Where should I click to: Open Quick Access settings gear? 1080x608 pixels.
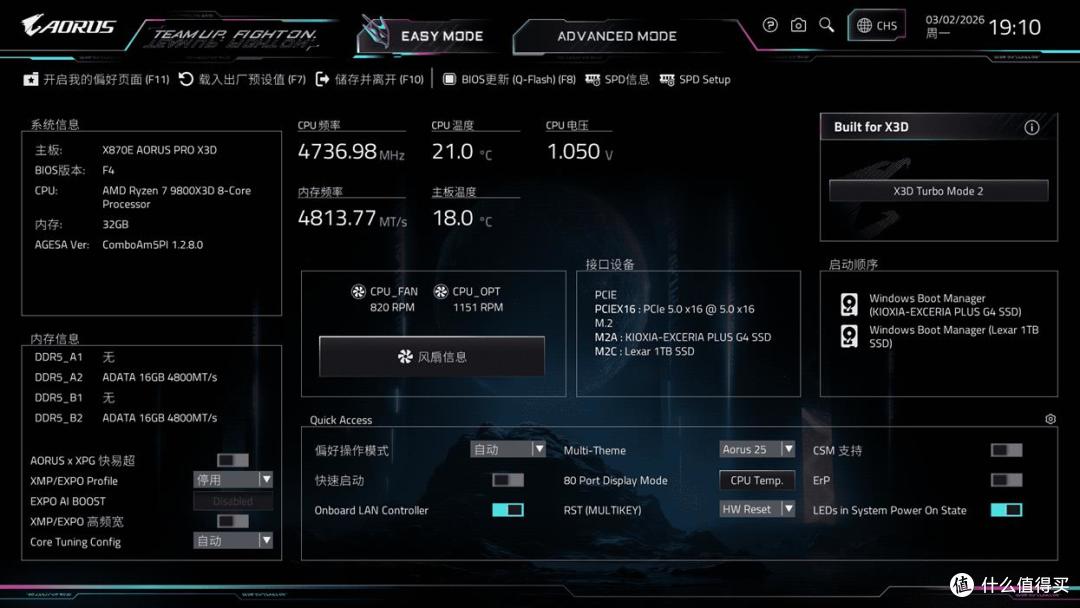coord(1050,419)
